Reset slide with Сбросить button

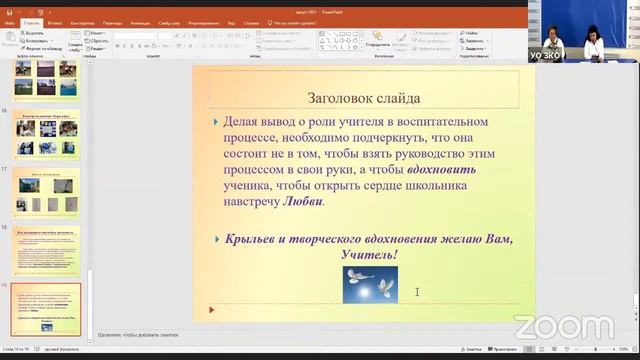97,41
